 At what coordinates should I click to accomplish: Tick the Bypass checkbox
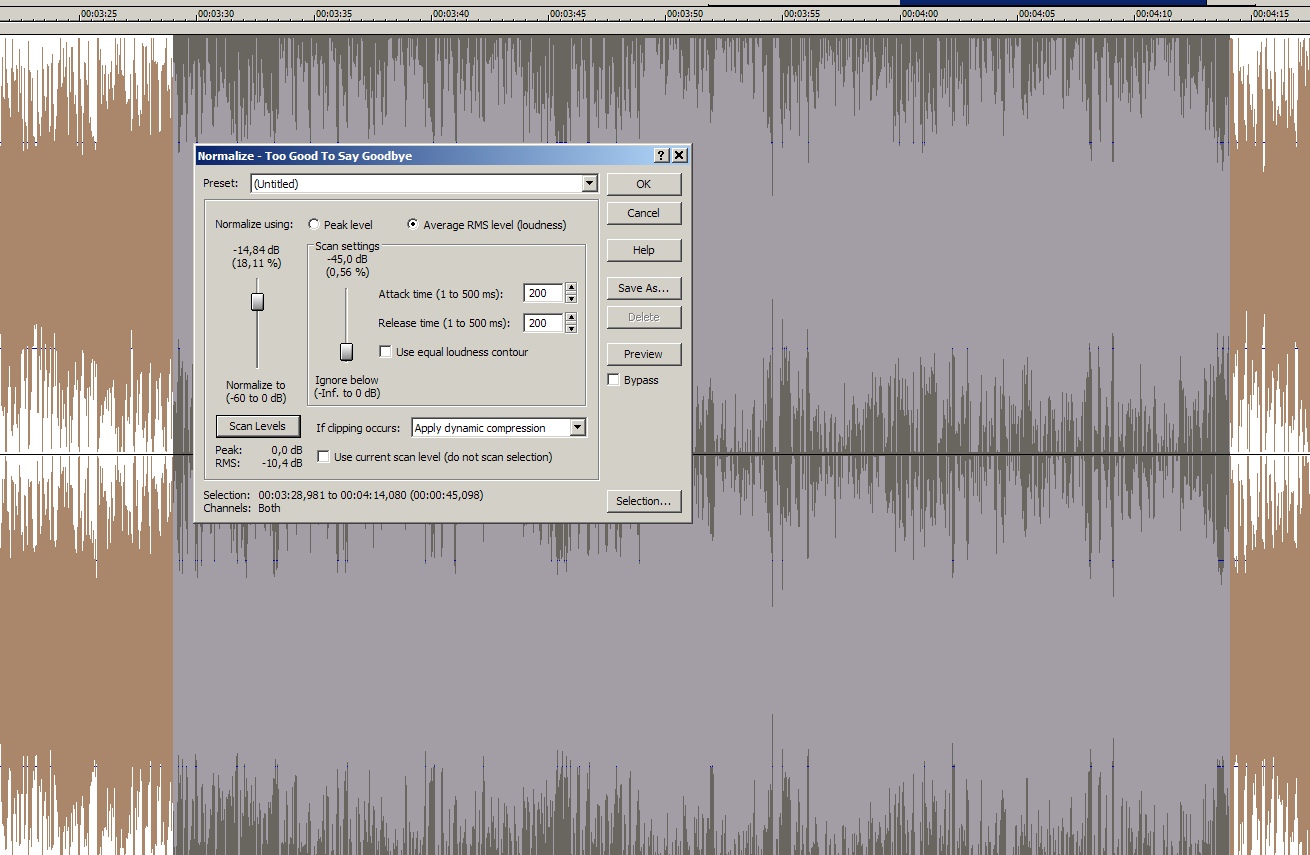pos(613,380)
